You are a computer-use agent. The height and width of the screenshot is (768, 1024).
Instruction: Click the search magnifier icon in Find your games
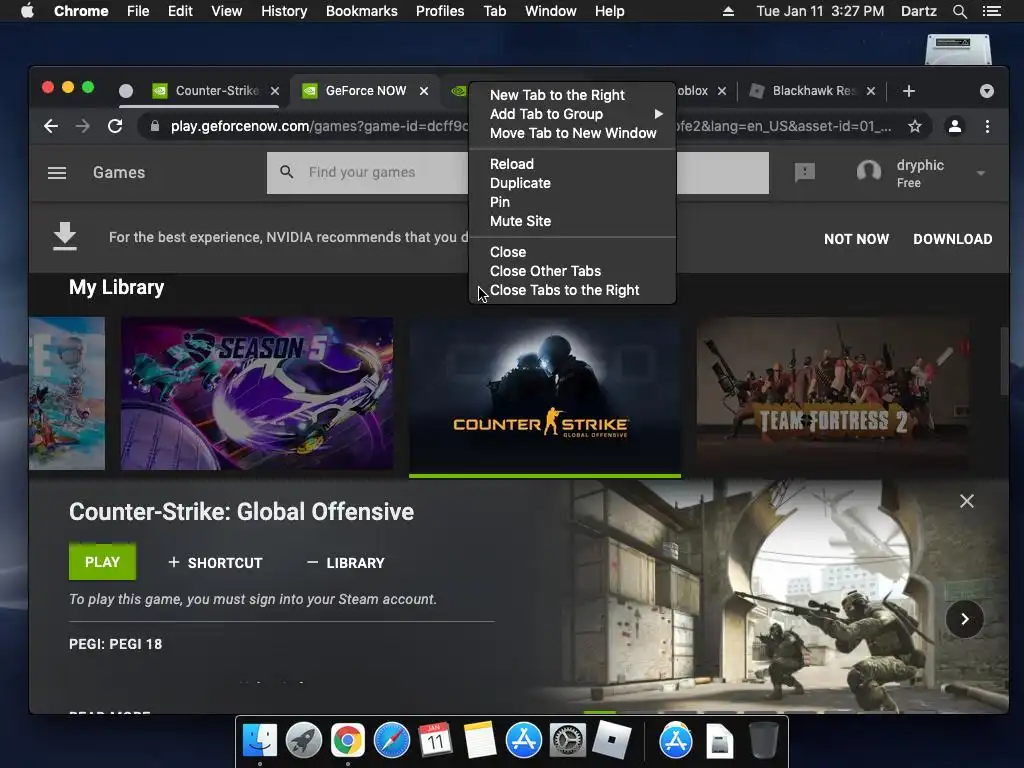coord(286,172)
